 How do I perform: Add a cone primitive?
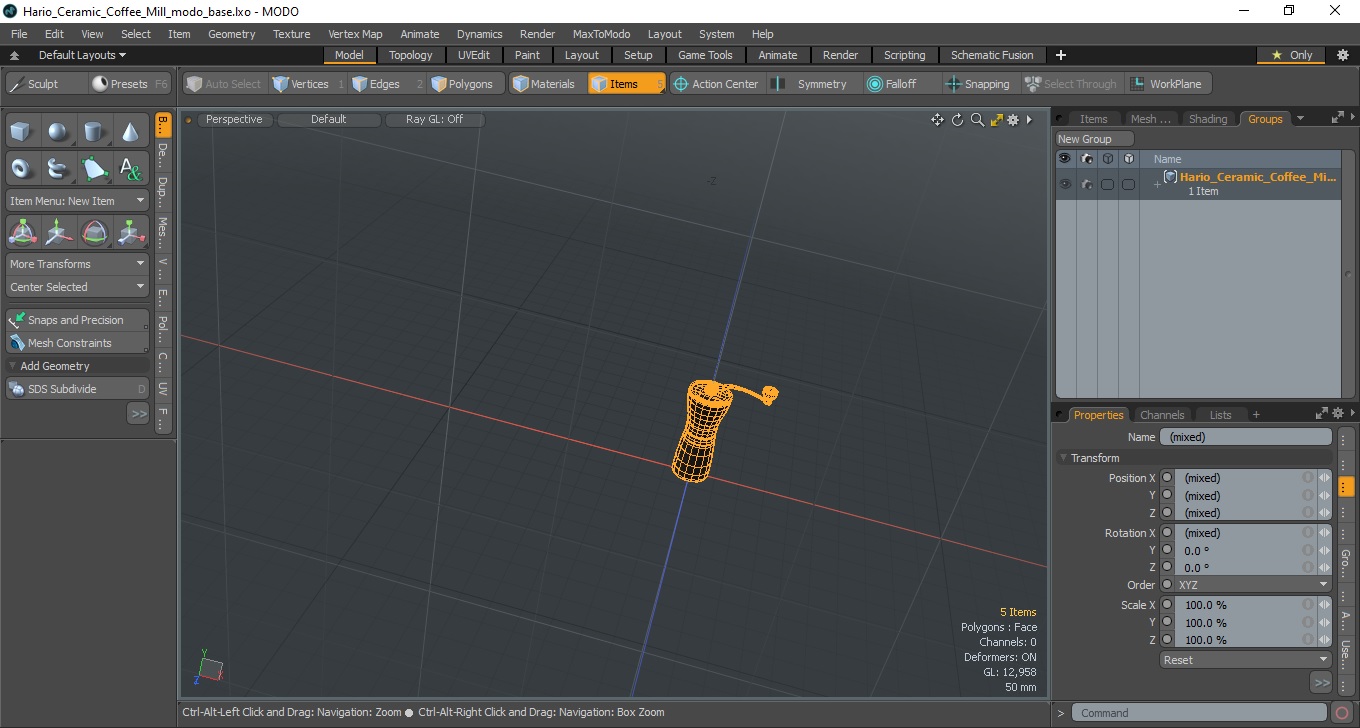point(130,132)
